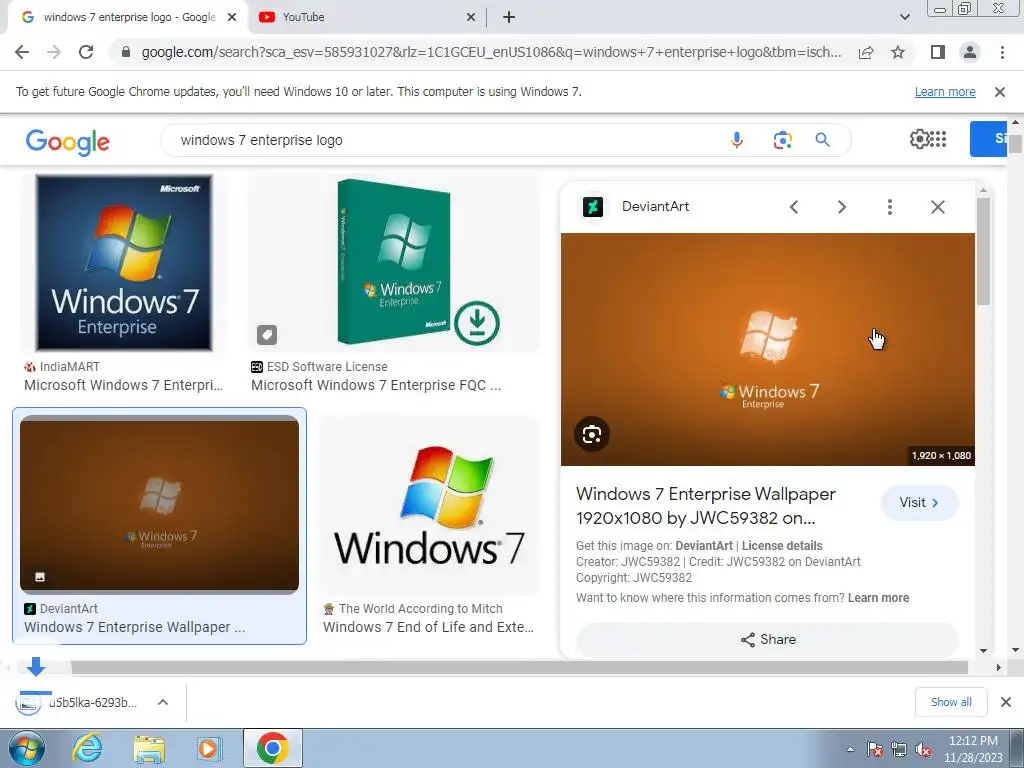Click the taskbar clock showing 12:12 PM
The image size is (1024, 768).
[x=973, y=749]
